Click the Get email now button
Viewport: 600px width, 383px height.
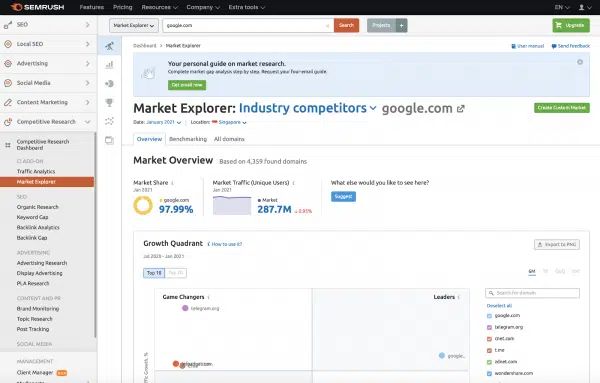coord(187,85)
